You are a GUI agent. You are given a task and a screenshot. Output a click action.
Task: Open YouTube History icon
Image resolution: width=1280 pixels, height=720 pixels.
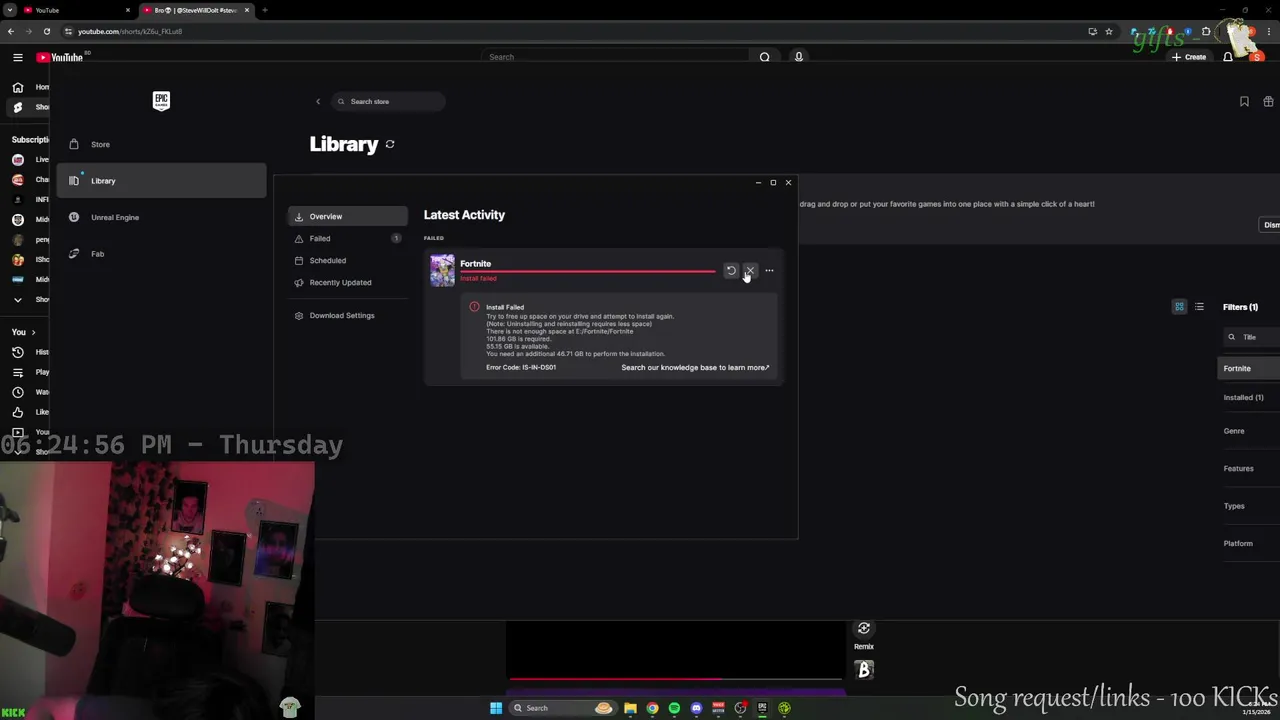(x=17, y=352)
